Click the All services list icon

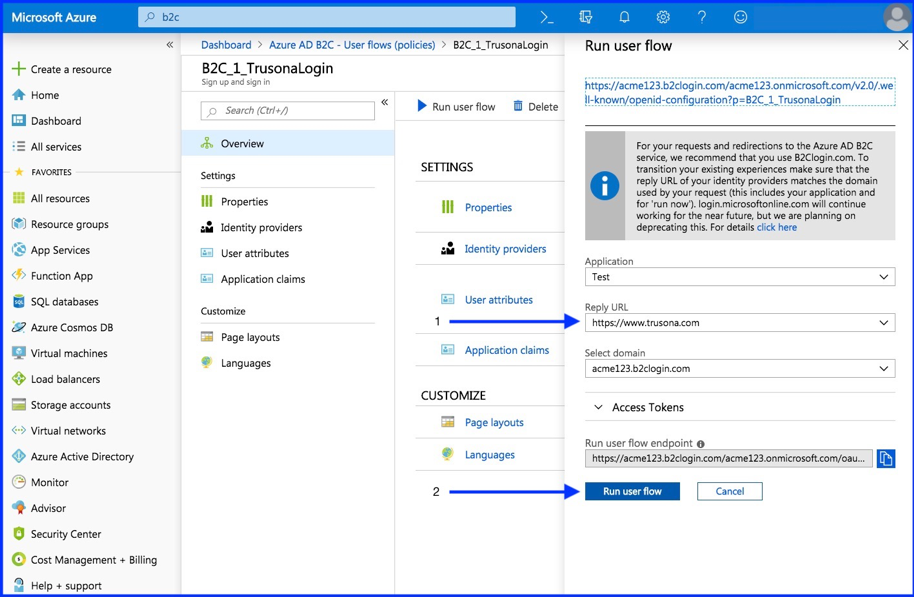point(19,146)
